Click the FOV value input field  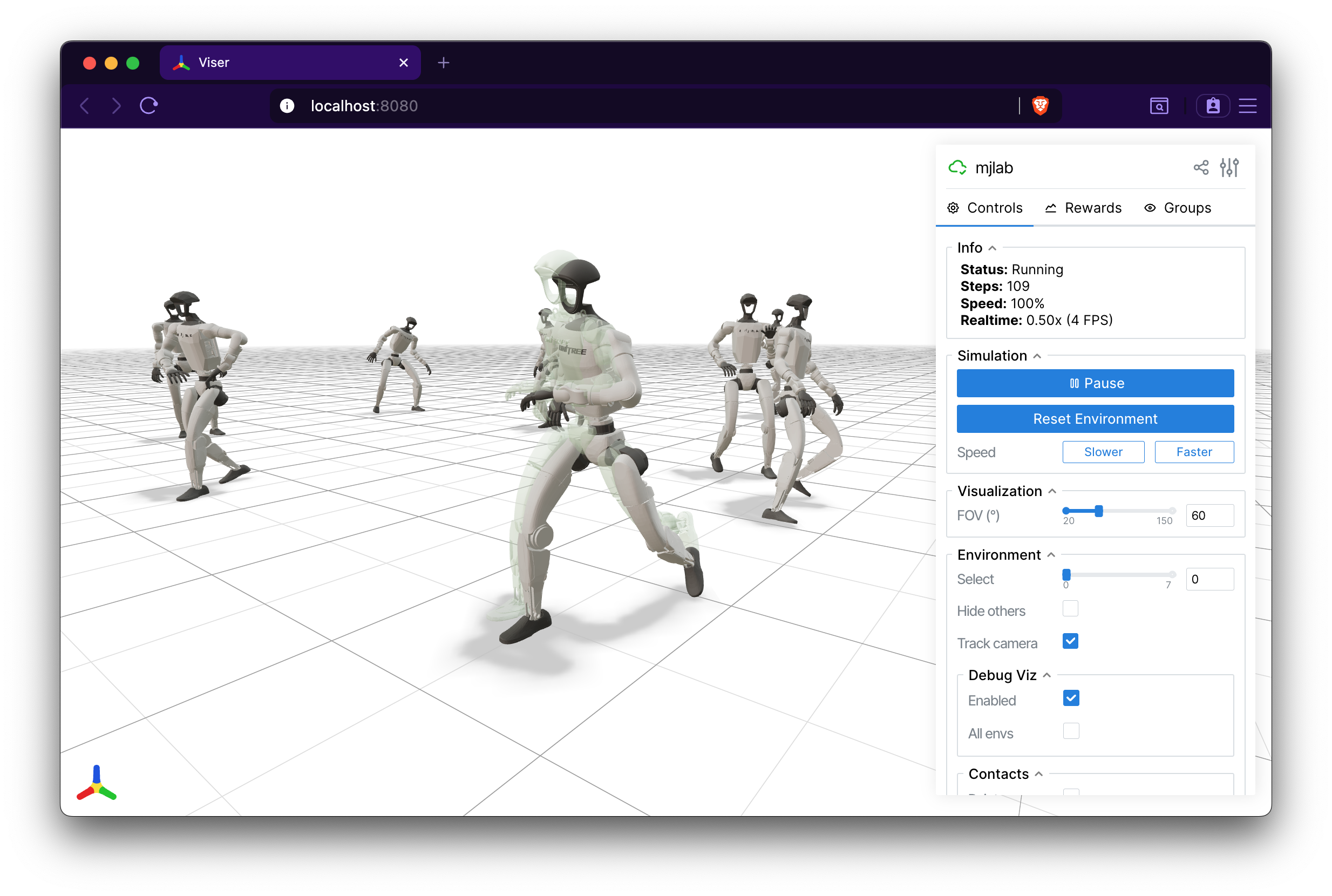(1209, 515)
